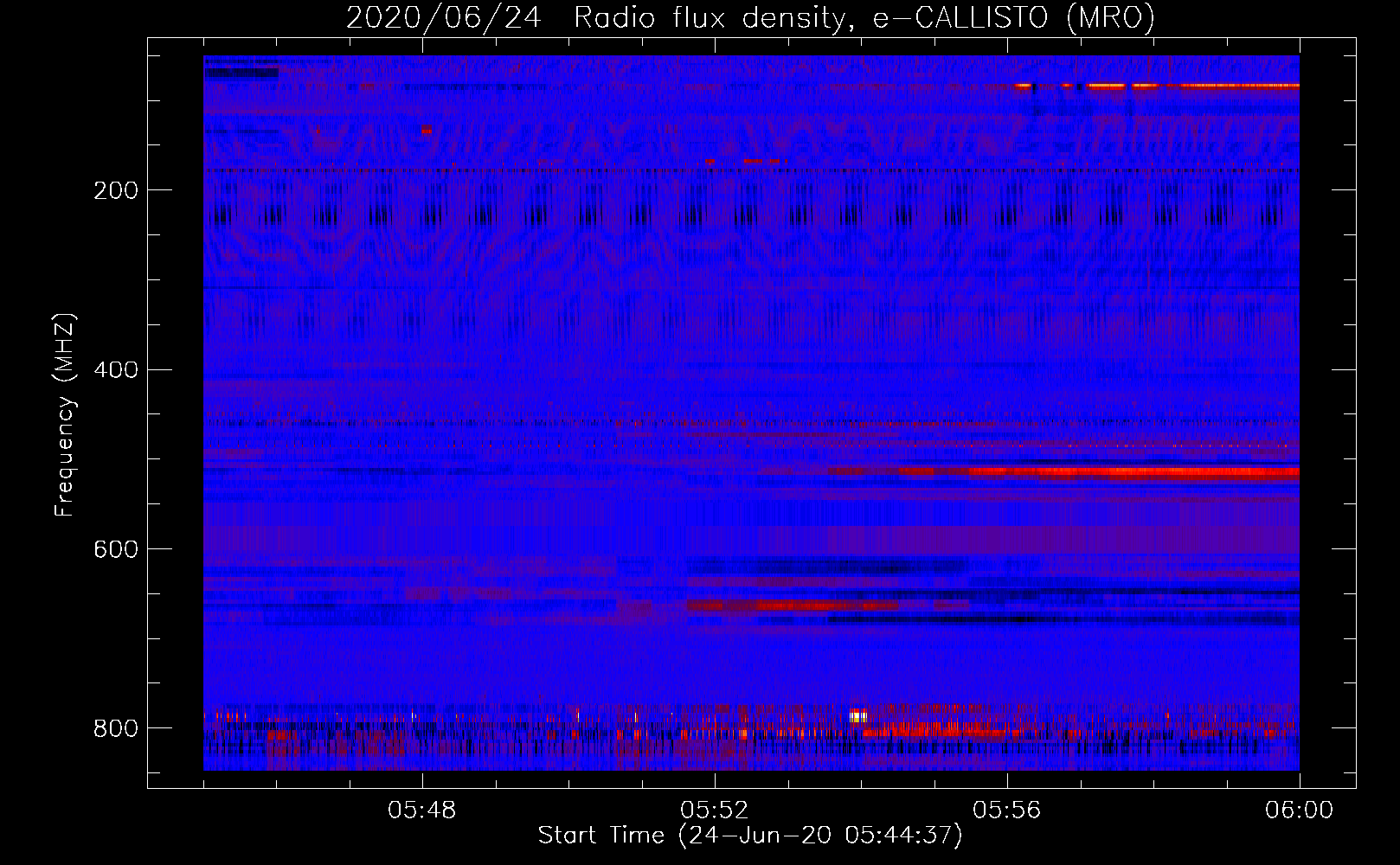1400x865 pixels.
Task: Click the '06:00' time axis label
Action: point(1299,811)
